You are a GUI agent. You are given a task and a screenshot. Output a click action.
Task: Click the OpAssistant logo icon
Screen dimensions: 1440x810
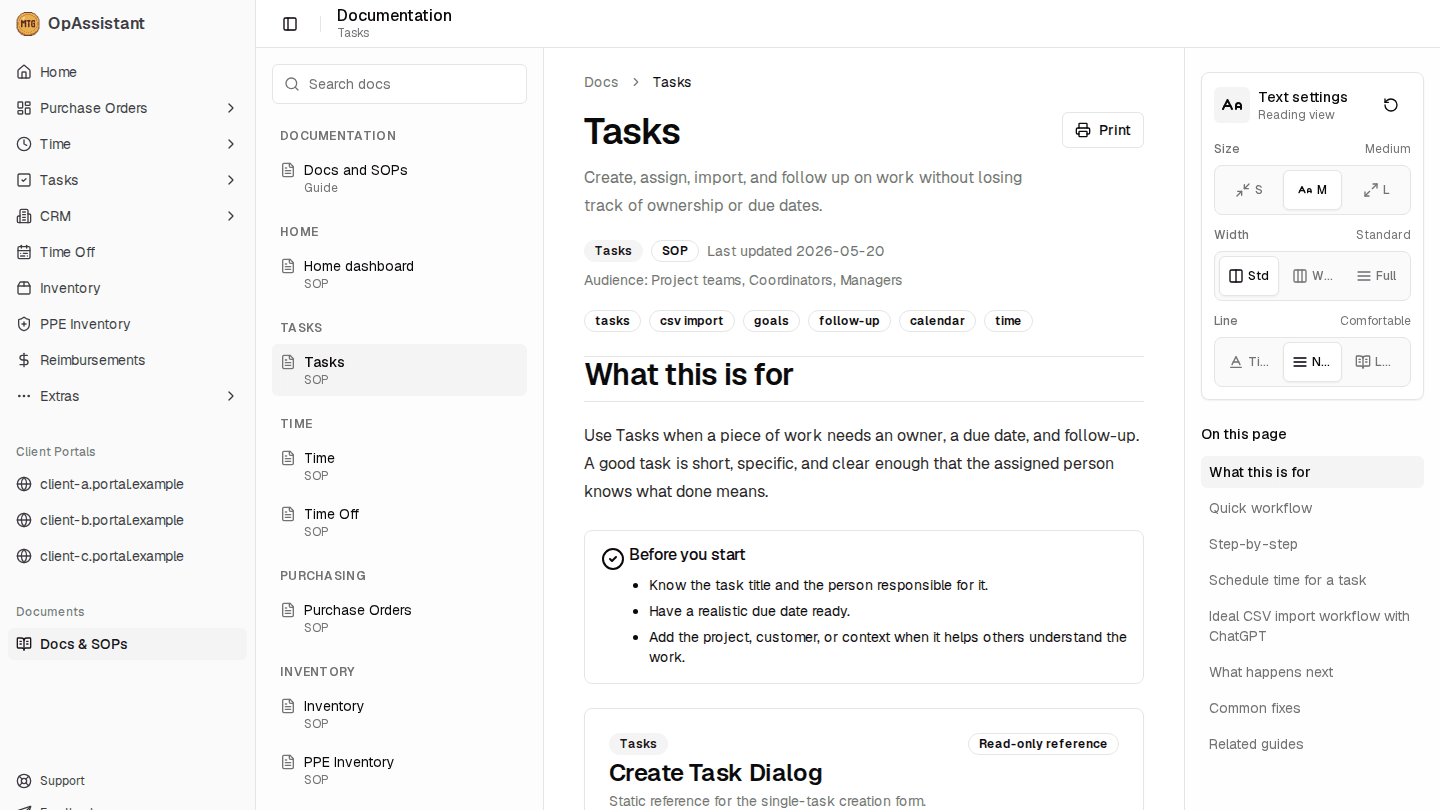(x=28, y=24)
